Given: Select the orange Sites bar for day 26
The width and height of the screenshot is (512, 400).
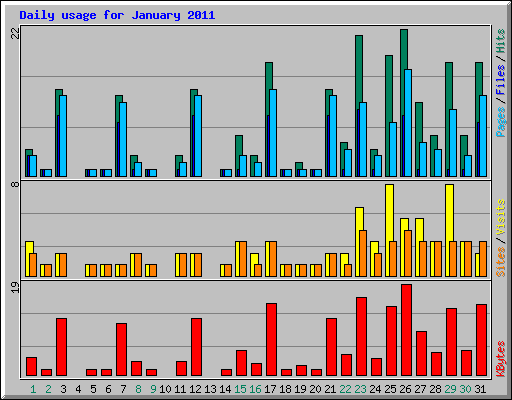Looking at the screenshot, I should 408,253.
